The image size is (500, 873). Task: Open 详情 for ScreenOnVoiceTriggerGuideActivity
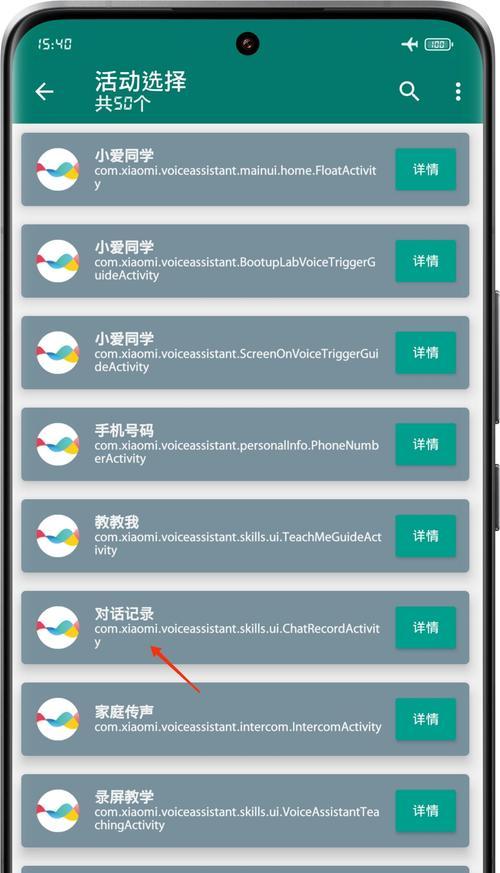click(x=426, y=352)
